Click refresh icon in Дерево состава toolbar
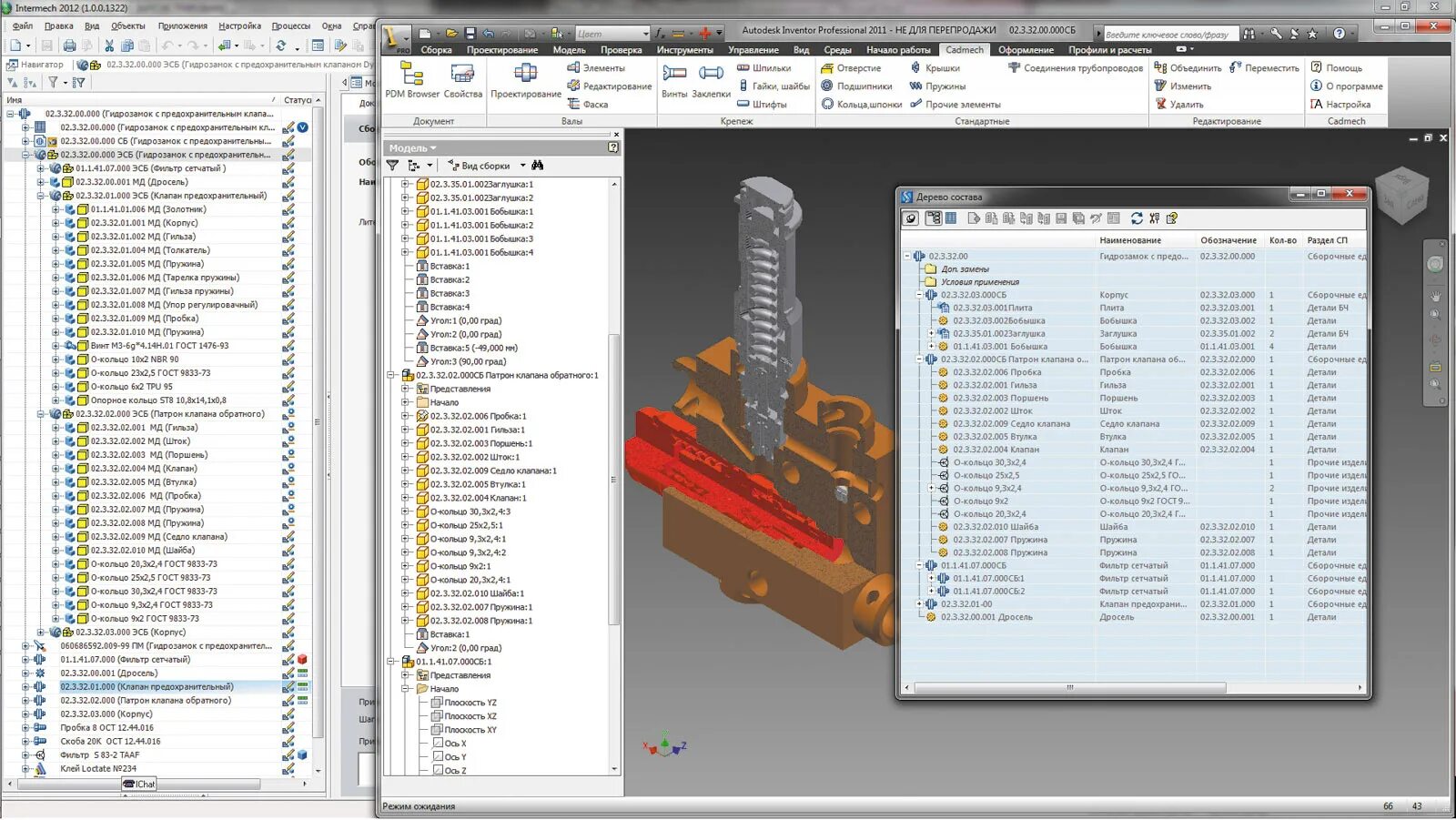1456x820 pixels. click(x=1137, y=218)
